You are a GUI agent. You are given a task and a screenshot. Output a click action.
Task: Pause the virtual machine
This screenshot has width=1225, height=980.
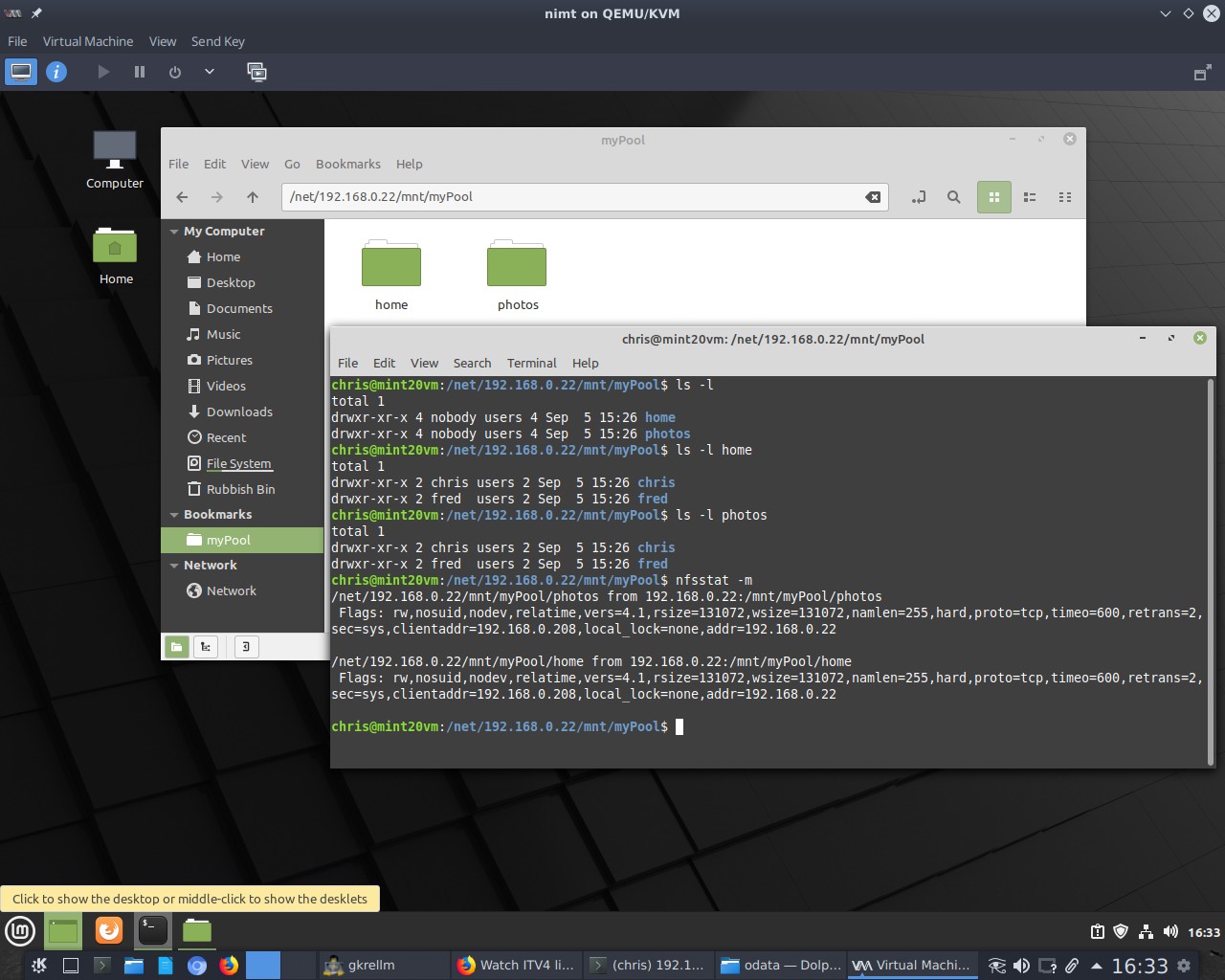[x=140, y=72]
